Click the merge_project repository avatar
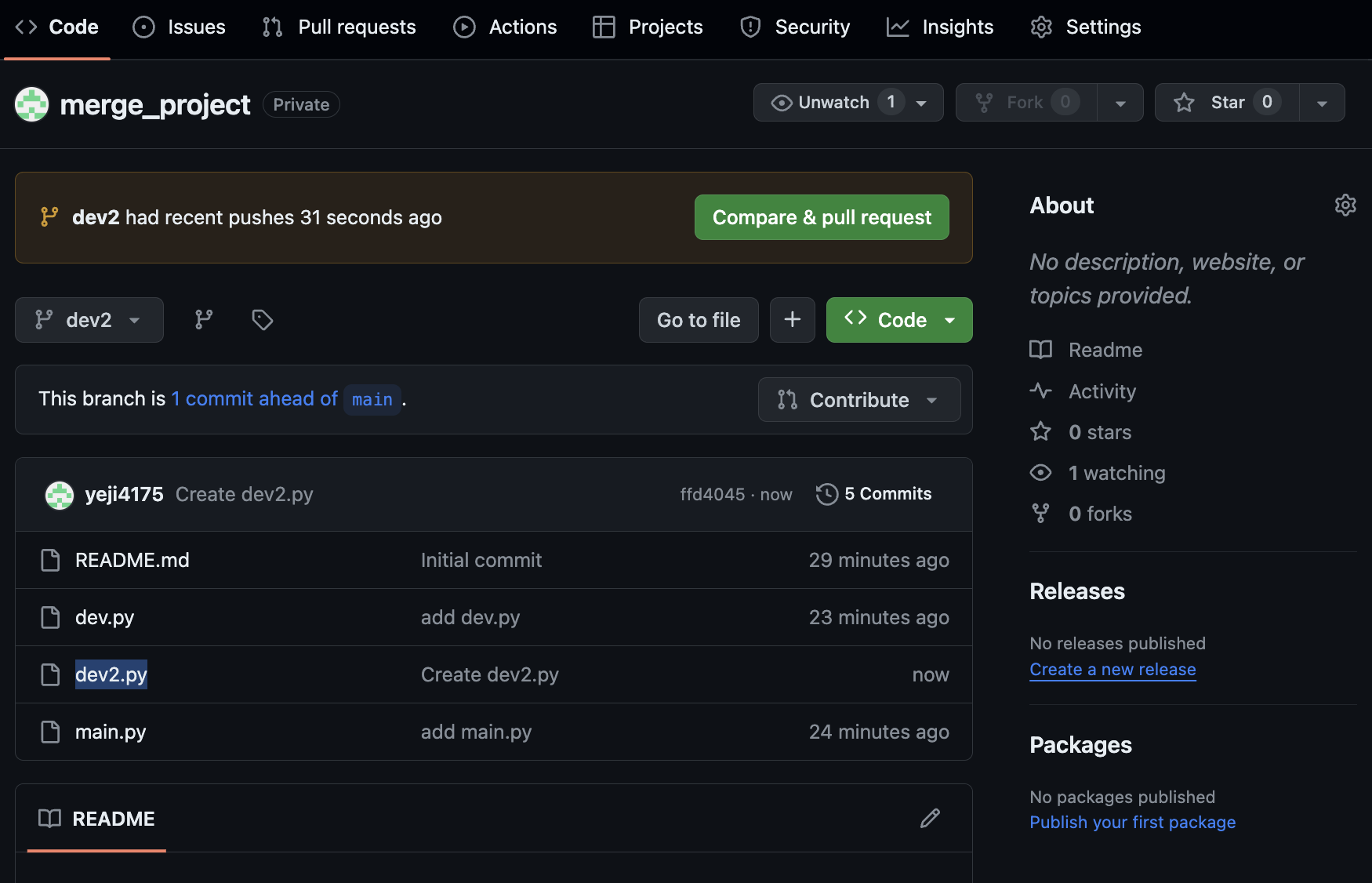Image resolution: width=1372 pixels, height=883 pixels. 32,104
